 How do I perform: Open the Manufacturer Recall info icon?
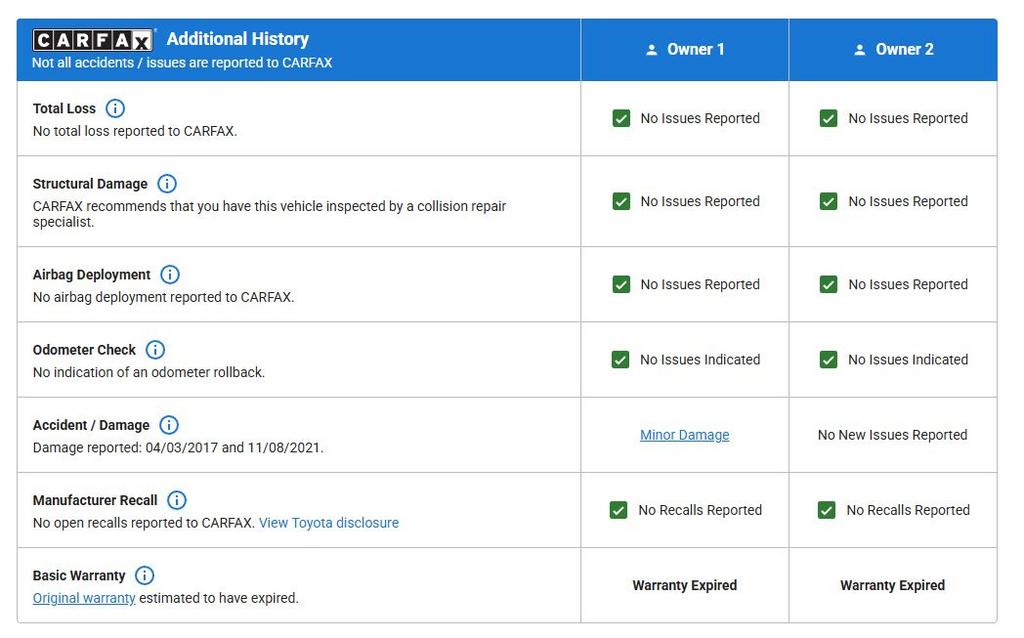pyautogui.click(x=177, y=500)
